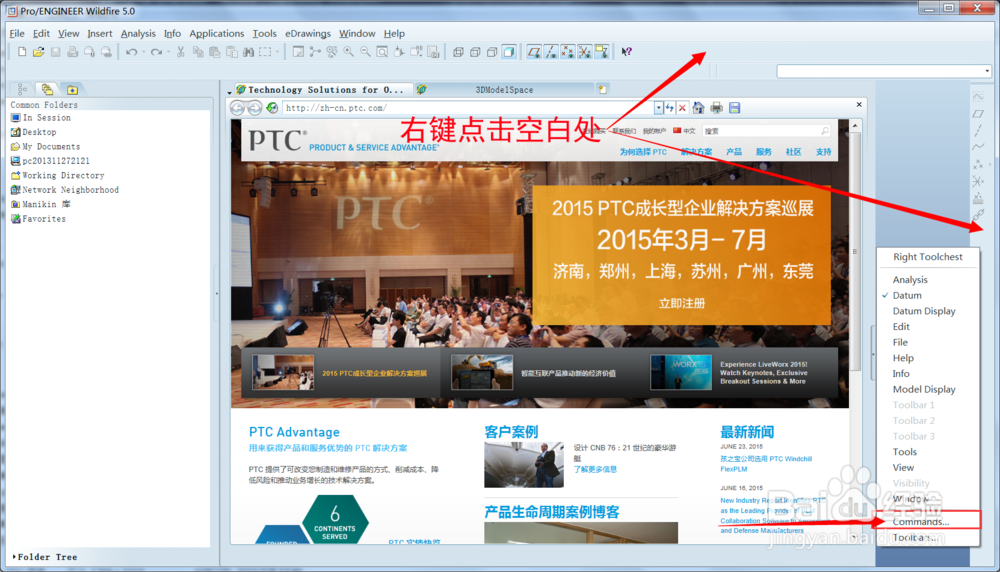Click the Zoom Out magnifier icon
Viewport: 1000px width, 572px height.
coord(365,52)
